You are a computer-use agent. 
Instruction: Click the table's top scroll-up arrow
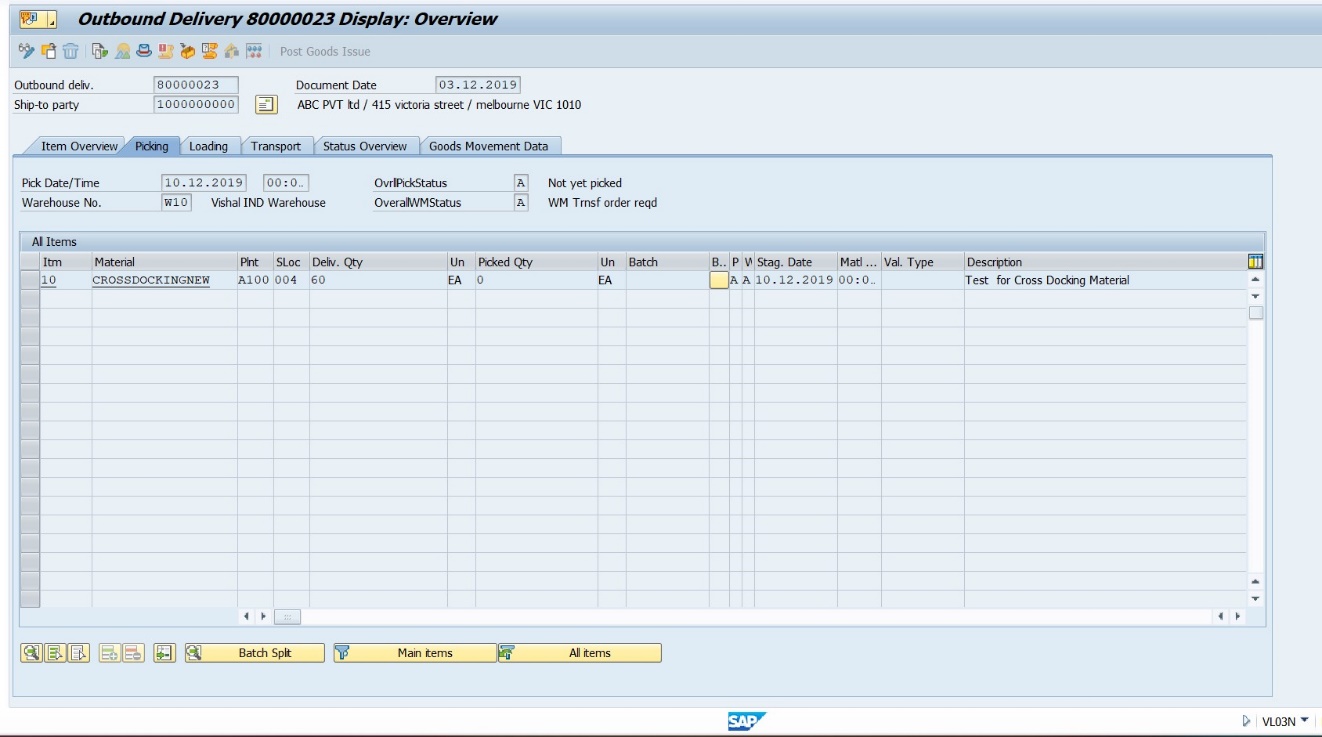[x=1256, y=280]
